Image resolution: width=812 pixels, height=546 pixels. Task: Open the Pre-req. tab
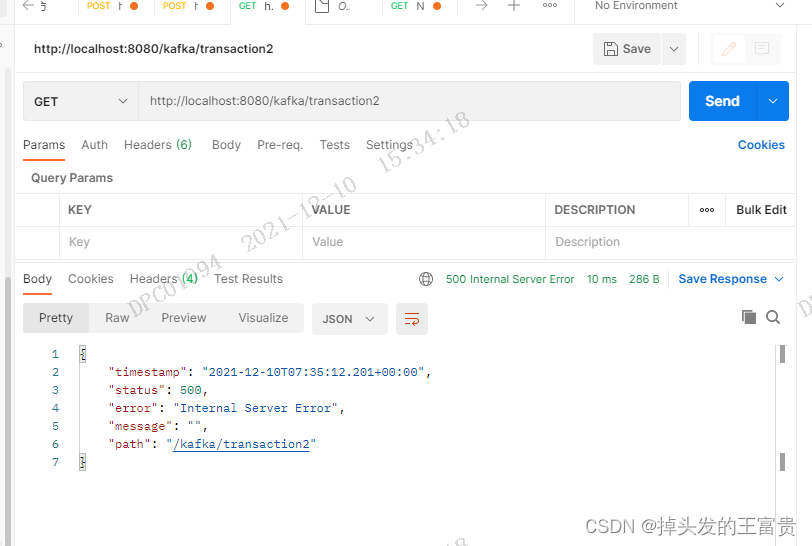(280, 145)
